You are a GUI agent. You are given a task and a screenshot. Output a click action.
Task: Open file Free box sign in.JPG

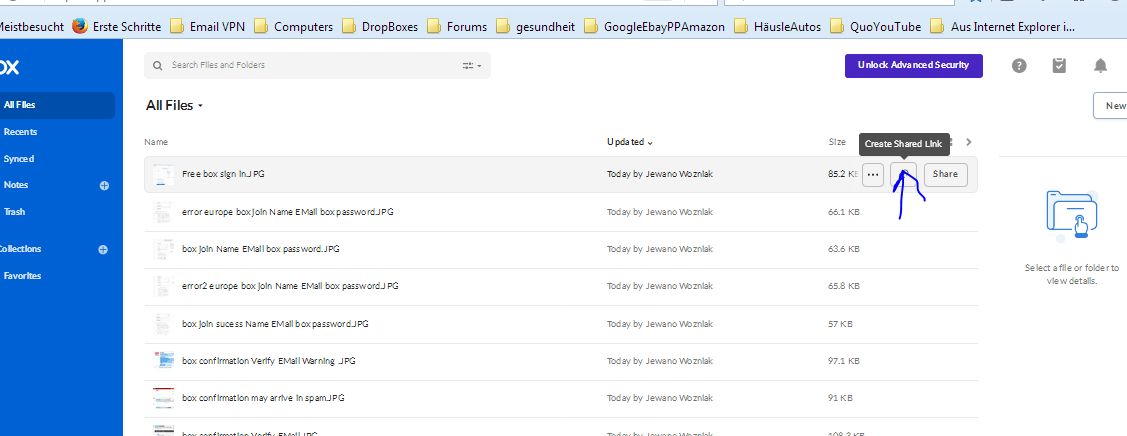(224, 175)
